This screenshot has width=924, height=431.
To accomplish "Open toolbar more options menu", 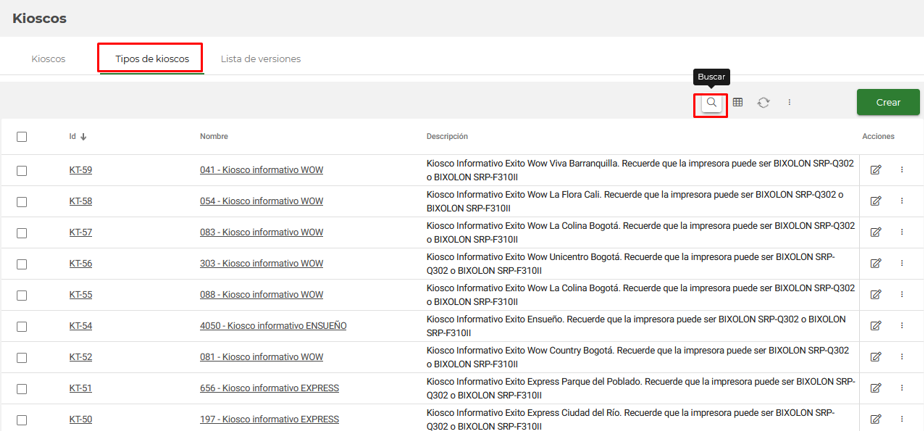I will pyautogui.click(x=789, y=103).
